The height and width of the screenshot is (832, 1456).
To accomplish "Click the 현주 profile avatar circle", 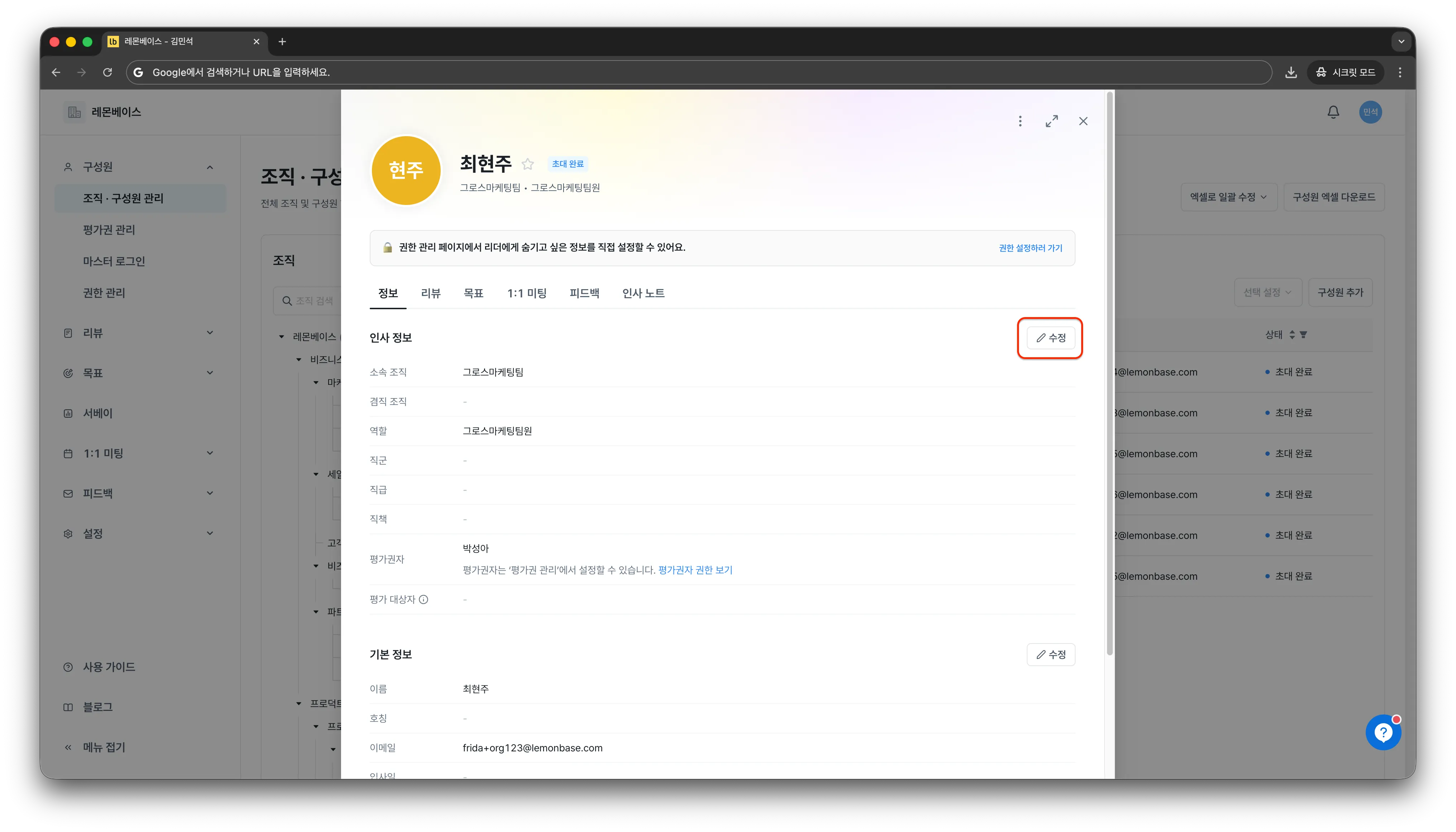I will point(406,170).
